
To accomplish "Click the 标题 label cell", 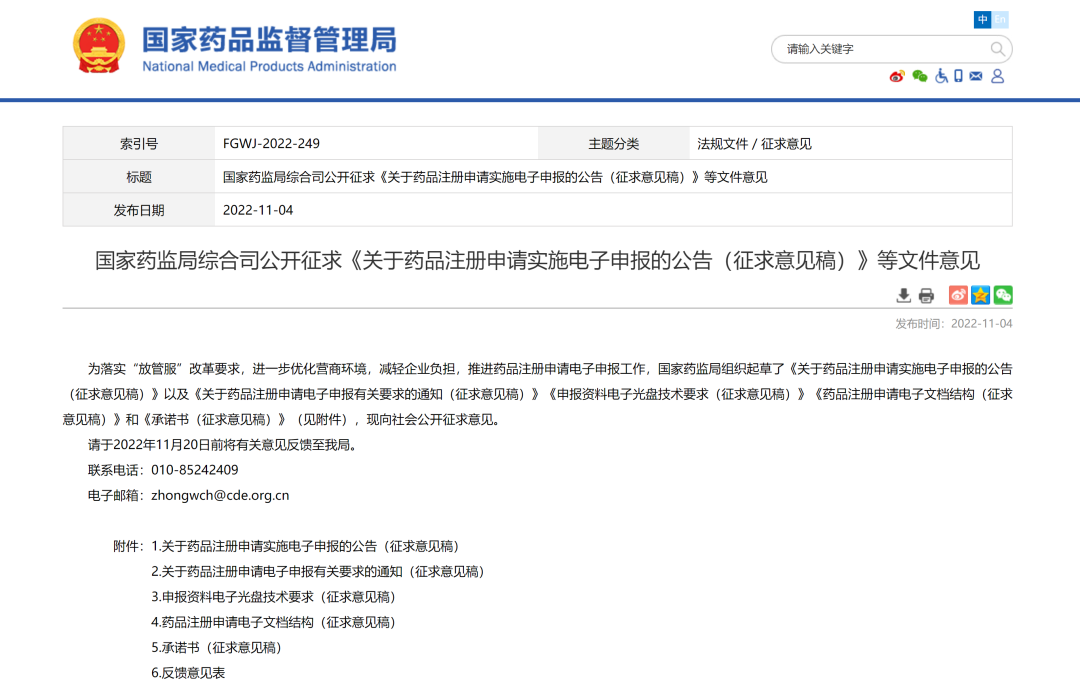I will coord(138,177).
